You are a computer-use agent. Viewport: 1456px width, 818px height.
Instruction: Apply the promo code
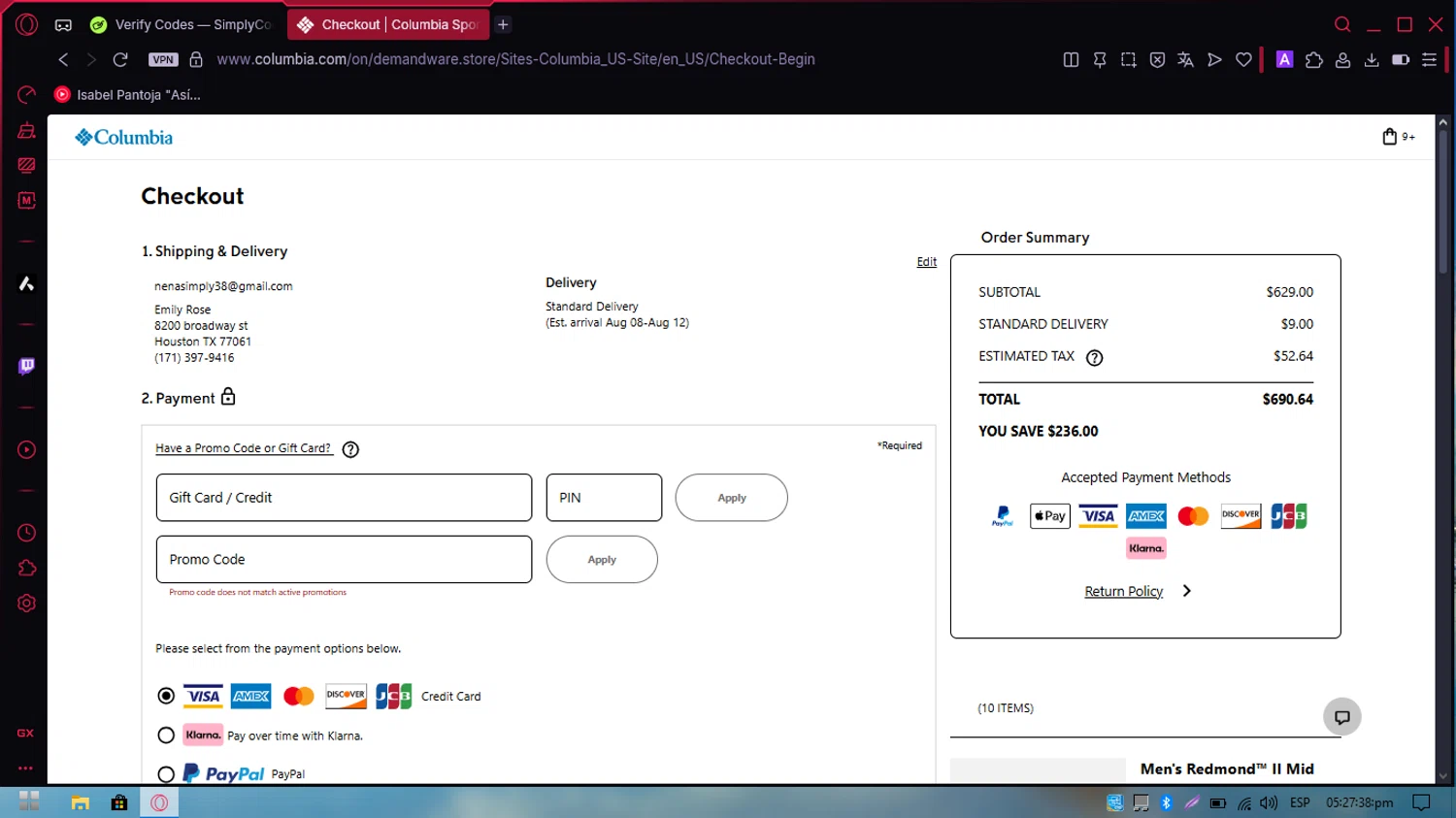point(602,560)
